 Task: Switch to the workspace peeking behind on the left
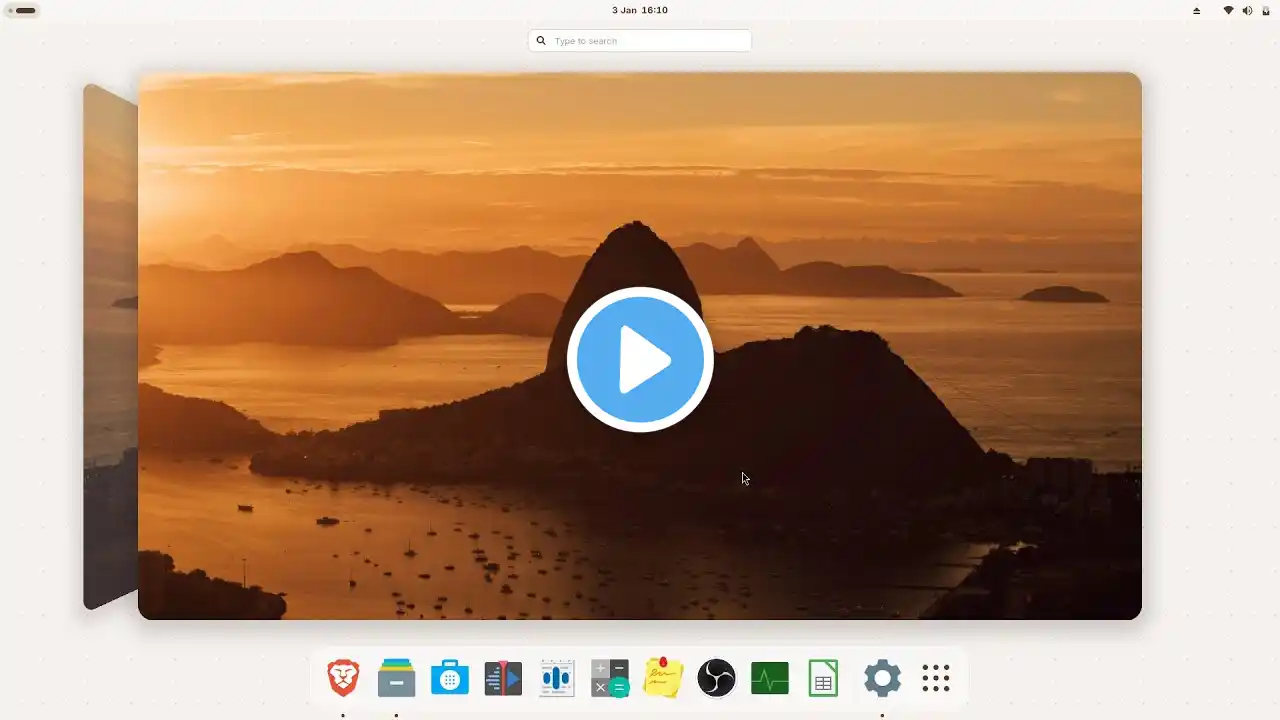click(110, 346)
